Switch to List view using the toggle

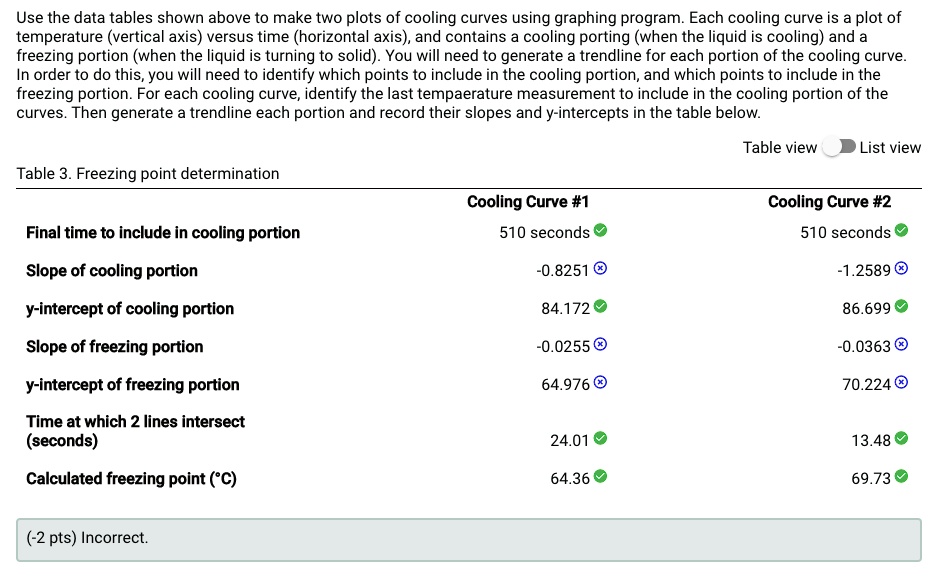tap(841, 147)
